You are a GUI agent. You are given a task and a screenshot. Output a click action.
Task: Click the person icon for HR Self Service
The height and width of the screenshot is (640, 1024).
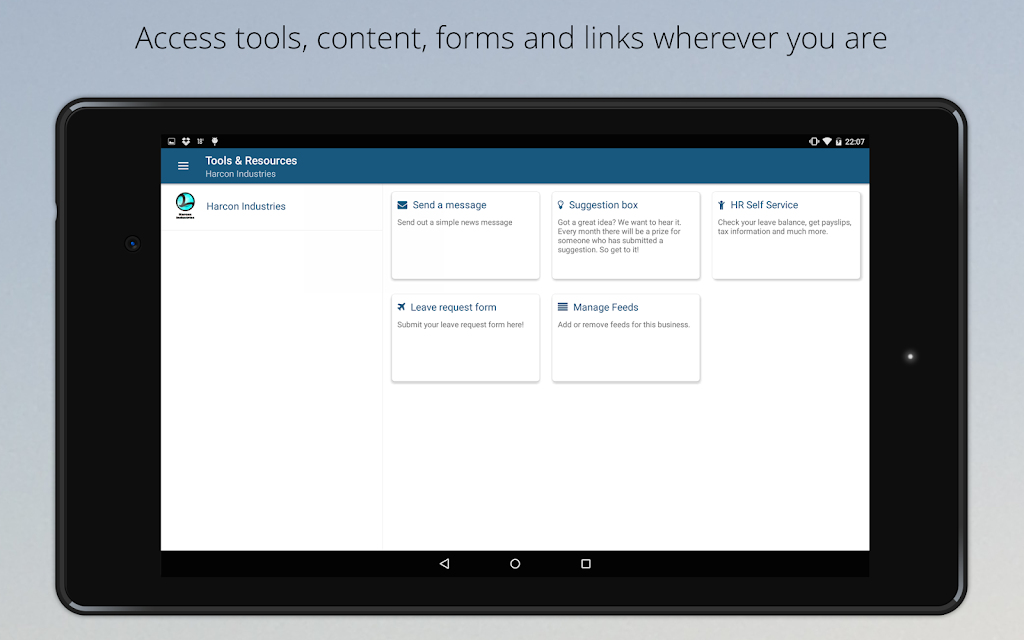click(x=722, y=205)
